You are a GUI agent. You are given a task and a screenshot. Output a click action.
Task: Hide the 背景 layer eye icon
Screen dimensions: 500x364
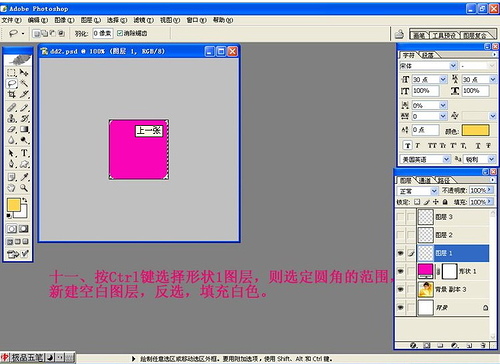click(400, 307)
